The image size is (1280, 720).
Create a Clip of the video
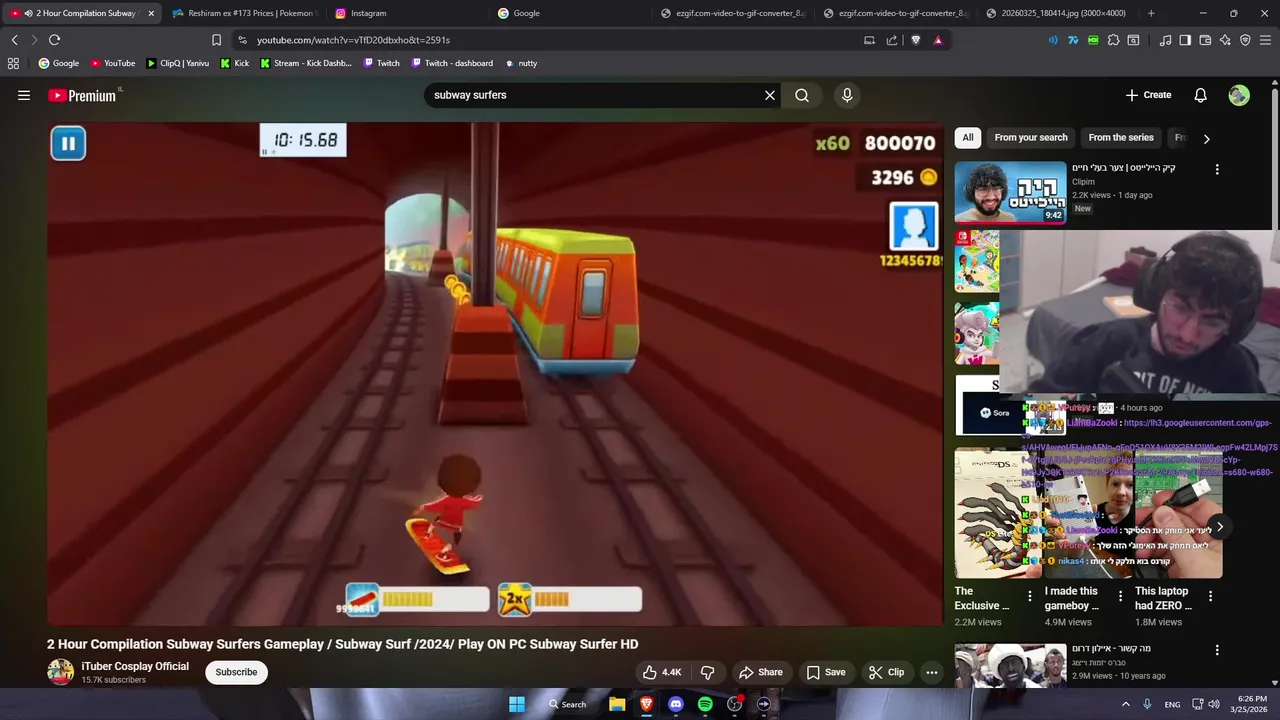point(886,672)
